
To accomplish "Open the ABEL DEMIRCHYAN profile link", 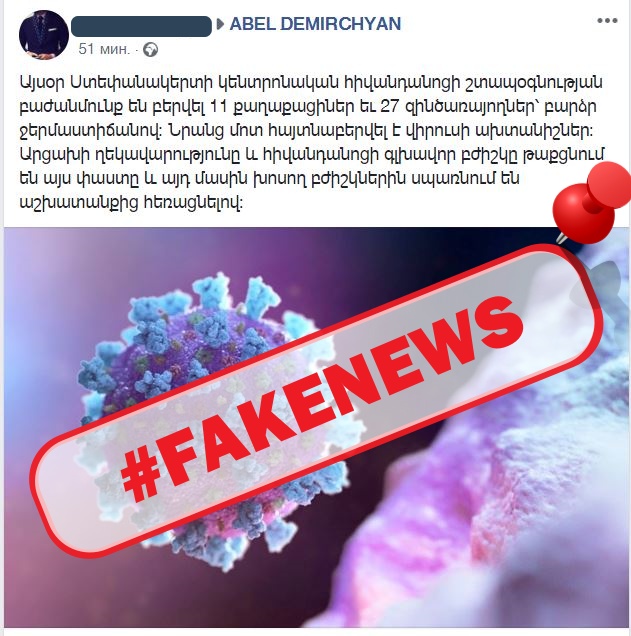I will pos(315,24).
